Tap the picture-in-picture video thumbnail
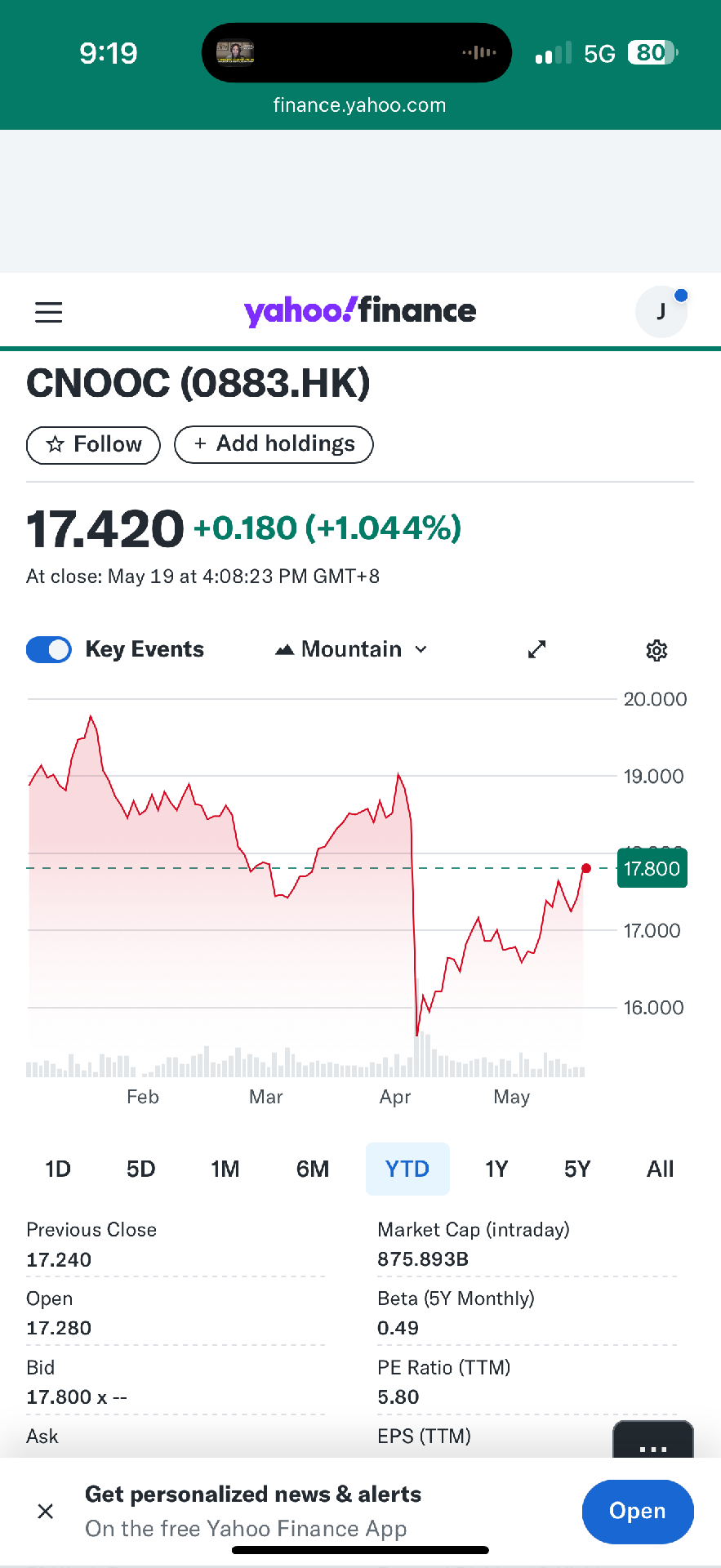 (235, 53)
